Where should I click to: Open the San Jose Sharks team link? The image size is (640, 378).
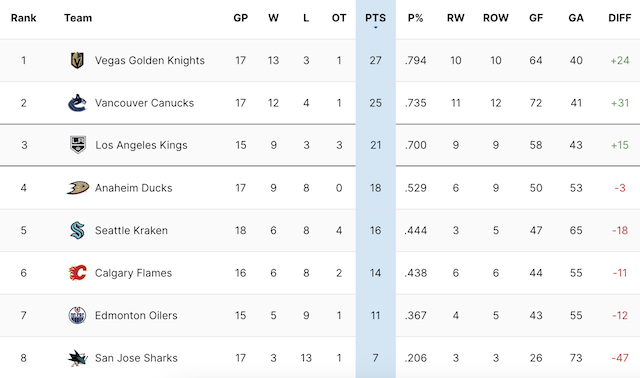click(x=136, y=358)
